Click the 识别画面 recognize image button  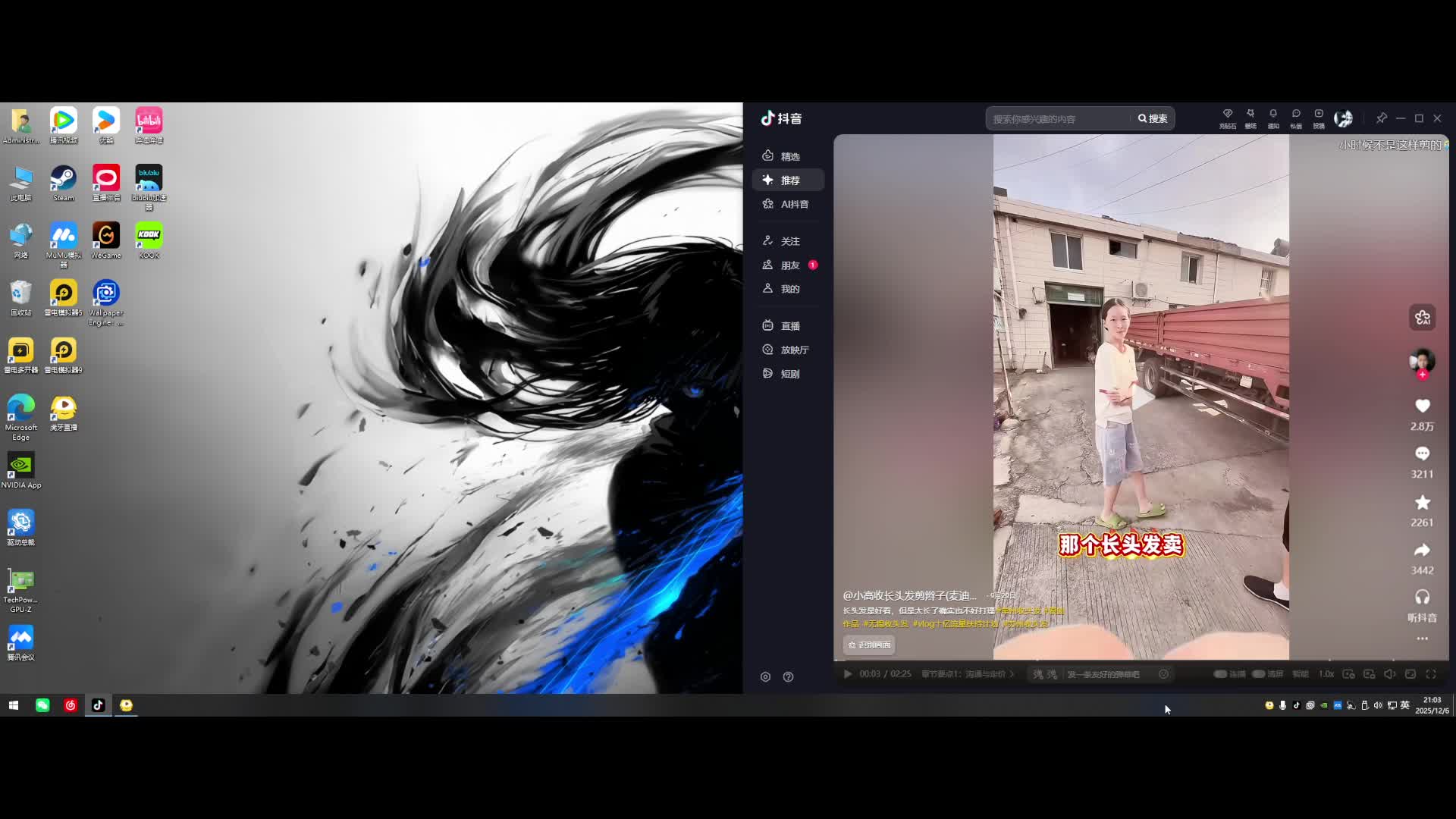(869, 645)
